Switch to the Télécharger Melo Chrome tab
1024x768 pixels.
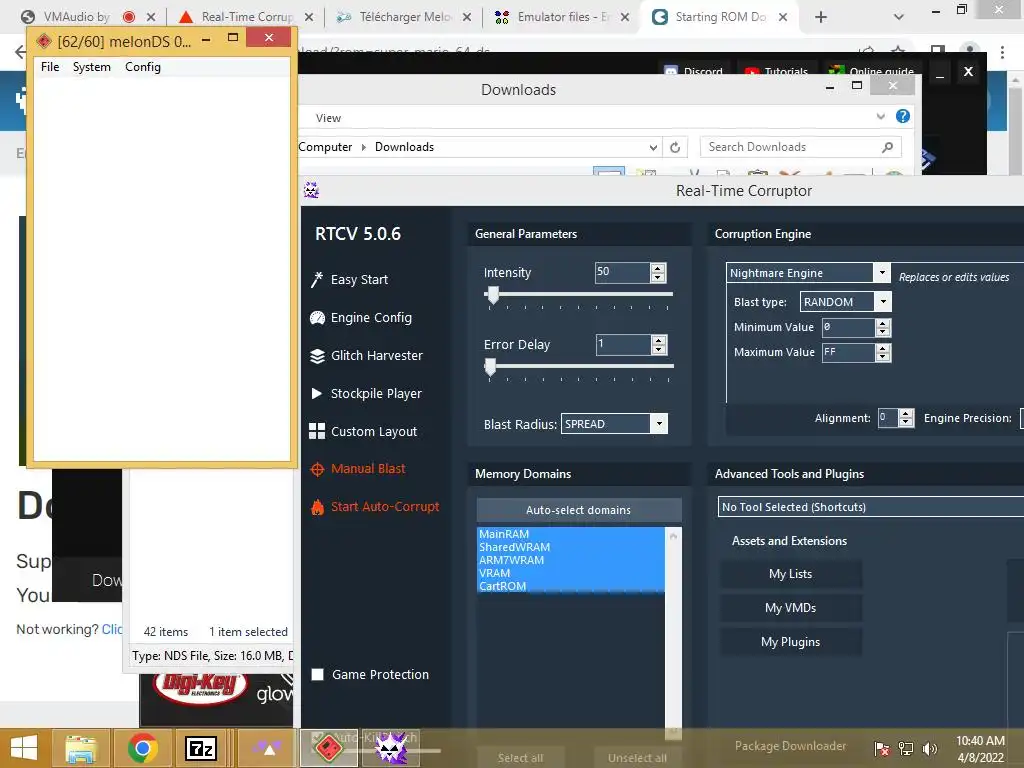pyautogui.click(x=405, y=17)
